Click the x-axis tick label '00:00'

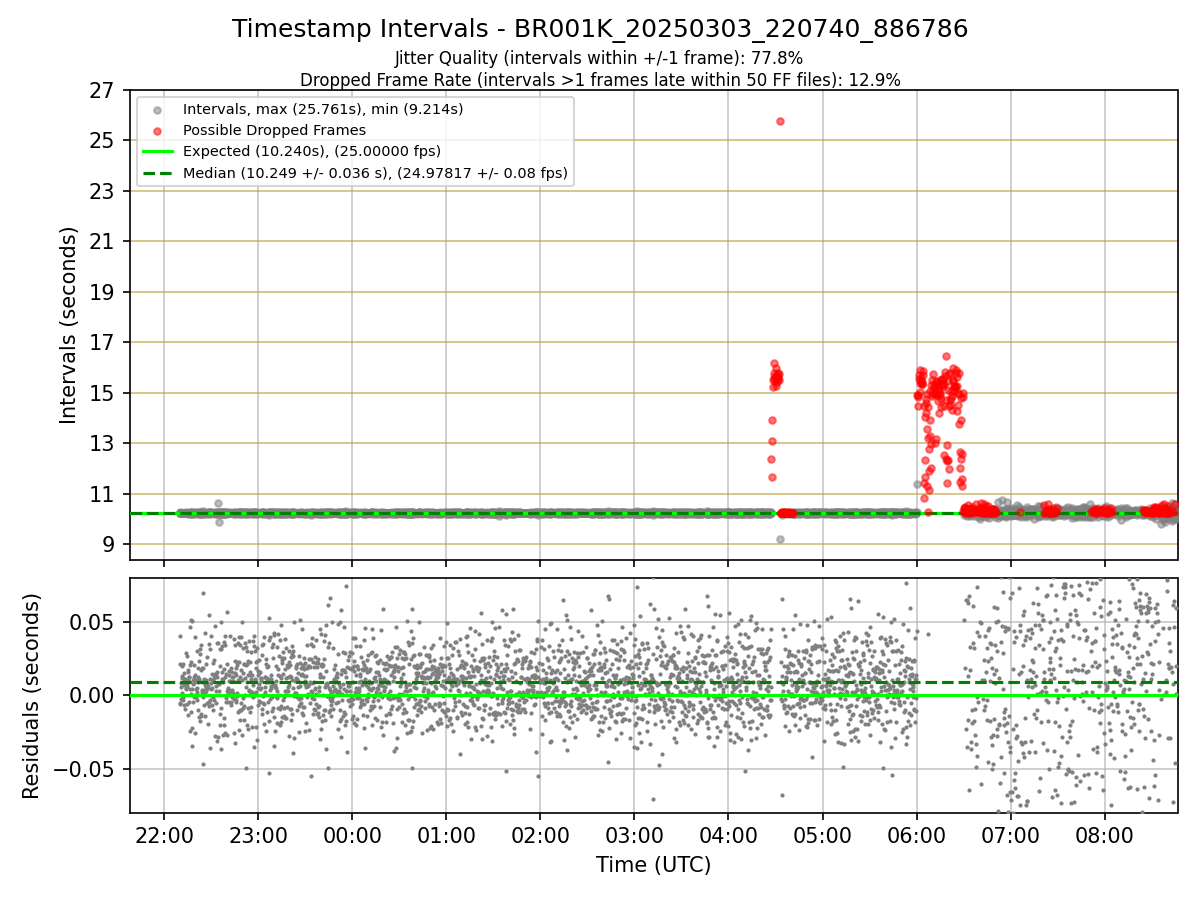(x=352, y=834)
